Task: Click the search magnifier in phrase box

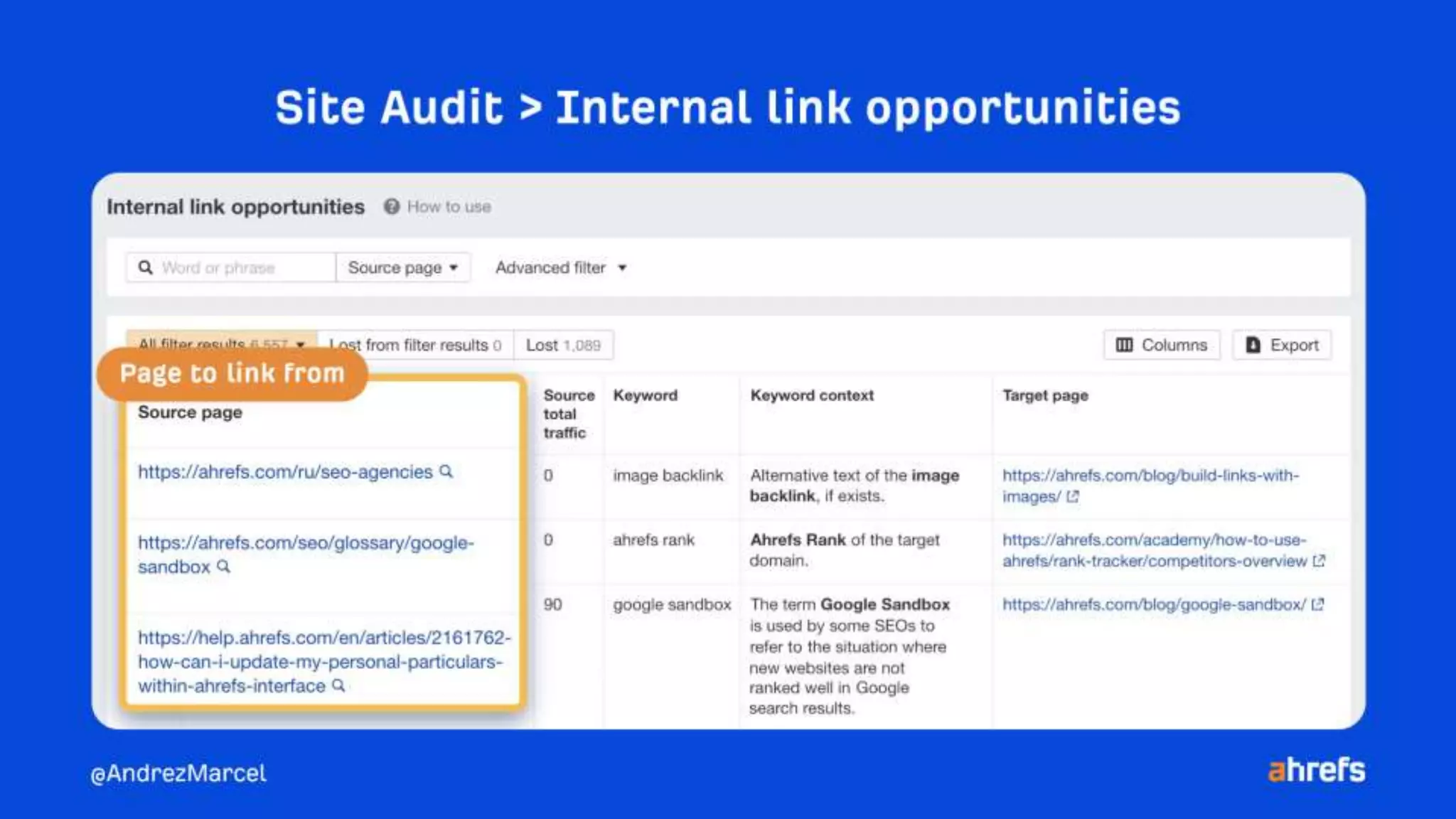Action: point(145,267)
